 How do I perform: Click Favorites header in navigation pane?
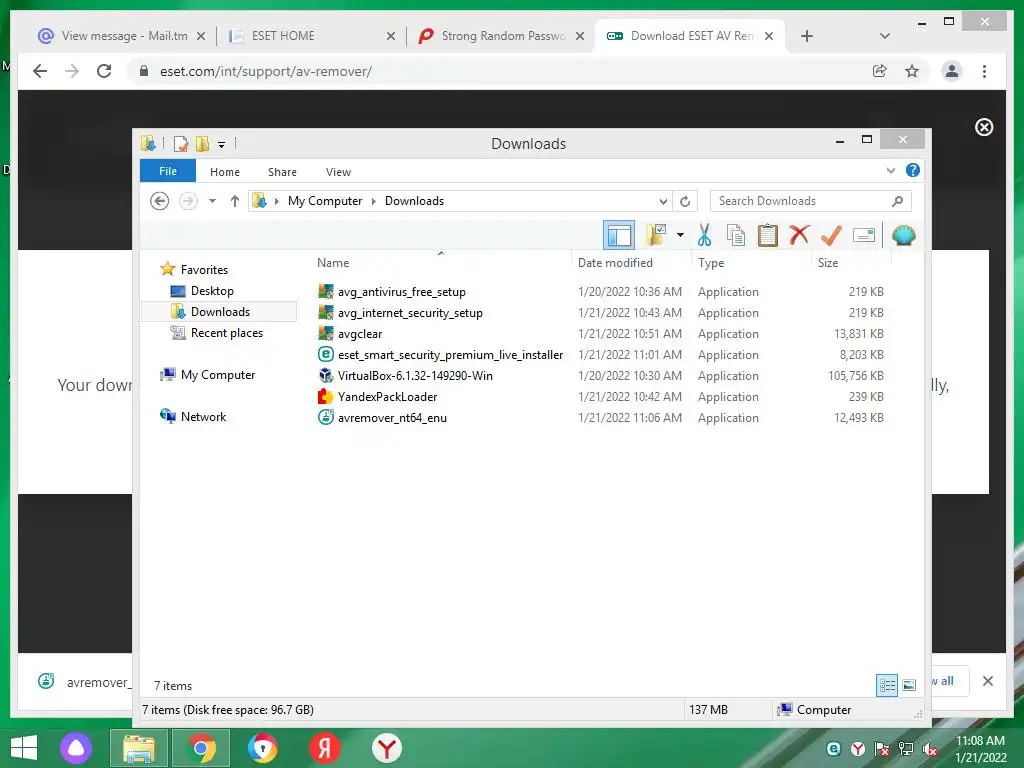[204, 270]
